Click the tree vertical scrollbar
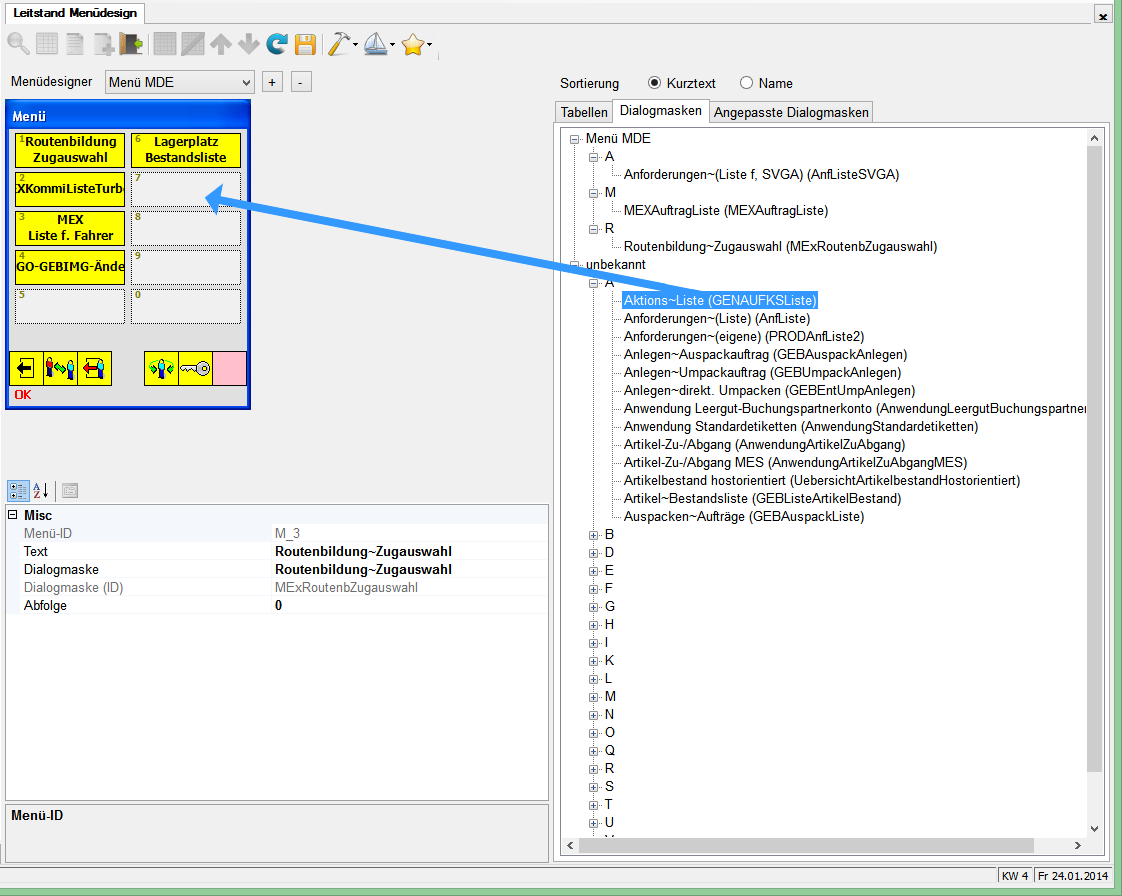Screen dimensions: 1122x896 (x=1094, y=458)
